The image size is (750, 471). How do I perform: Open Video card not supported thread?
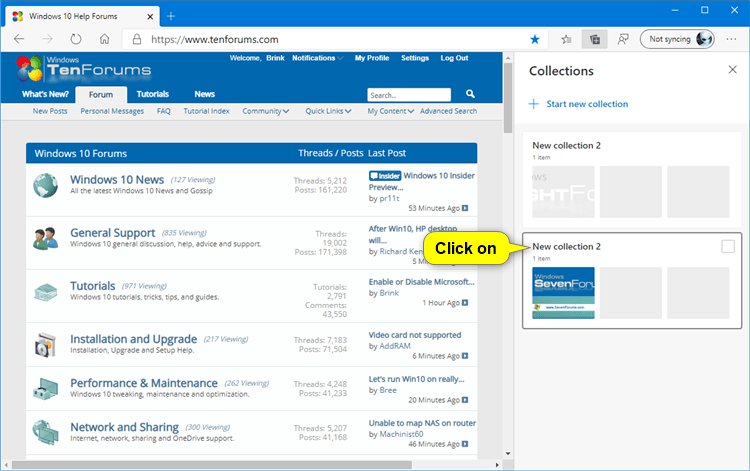415,335
